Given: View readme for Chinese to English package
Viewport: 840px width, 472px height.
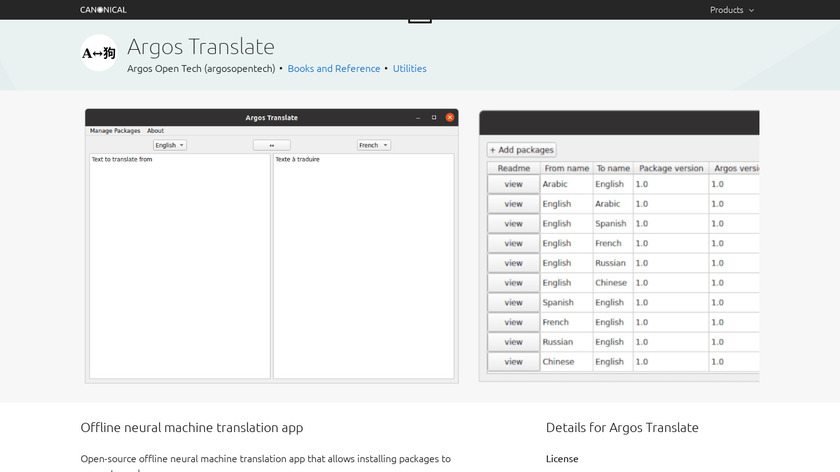Looking at the screenshot, I should 513,362.
